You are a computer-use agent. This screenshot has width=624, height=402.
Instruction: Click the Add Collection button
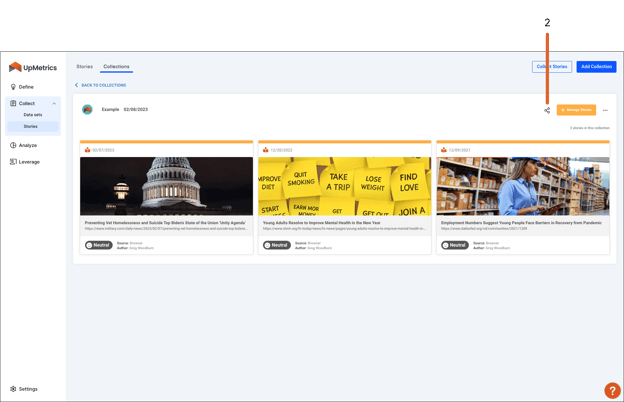tap(596, 66)
